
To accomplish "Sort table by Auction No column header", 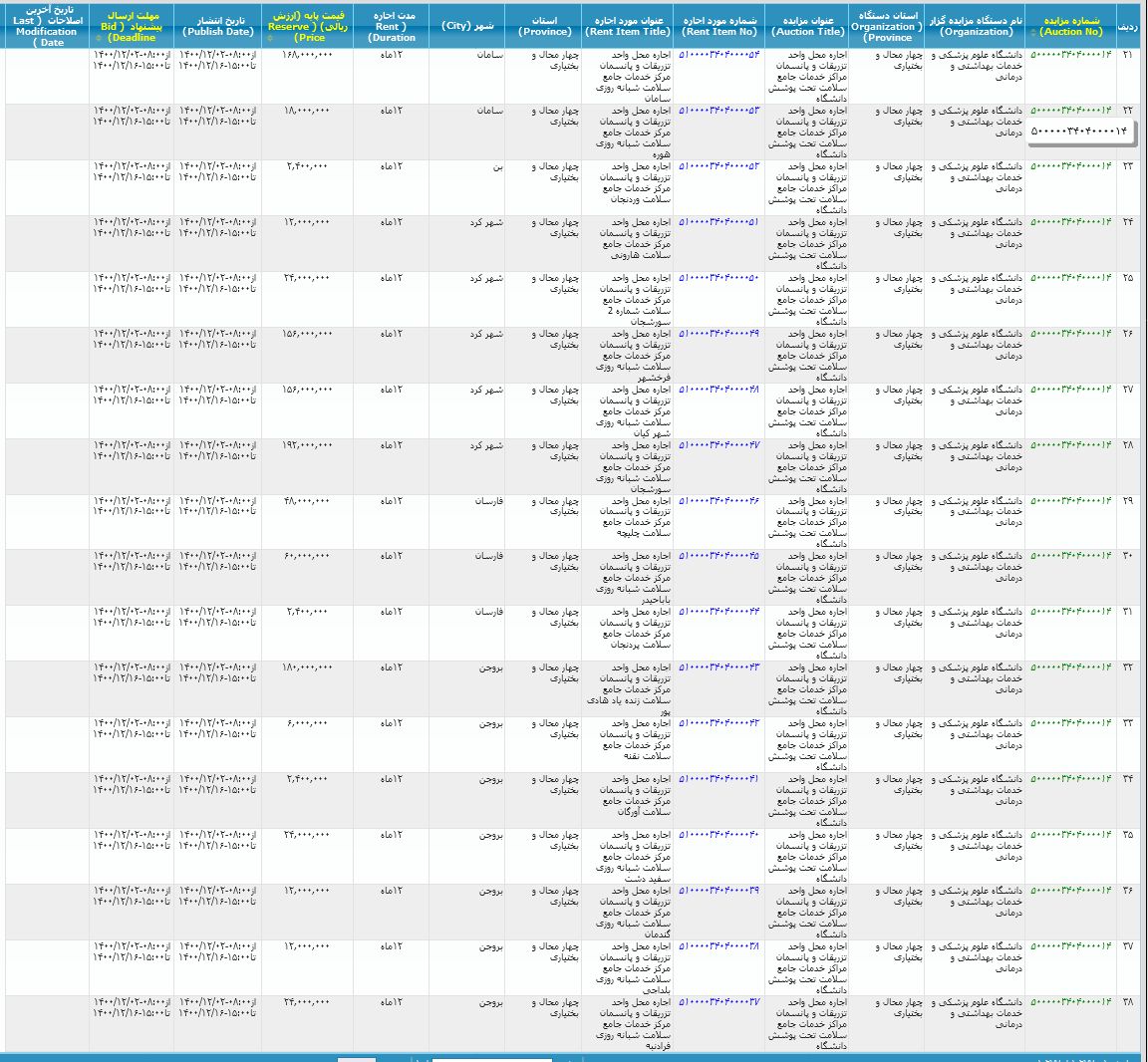I will tap(1070, 26).
